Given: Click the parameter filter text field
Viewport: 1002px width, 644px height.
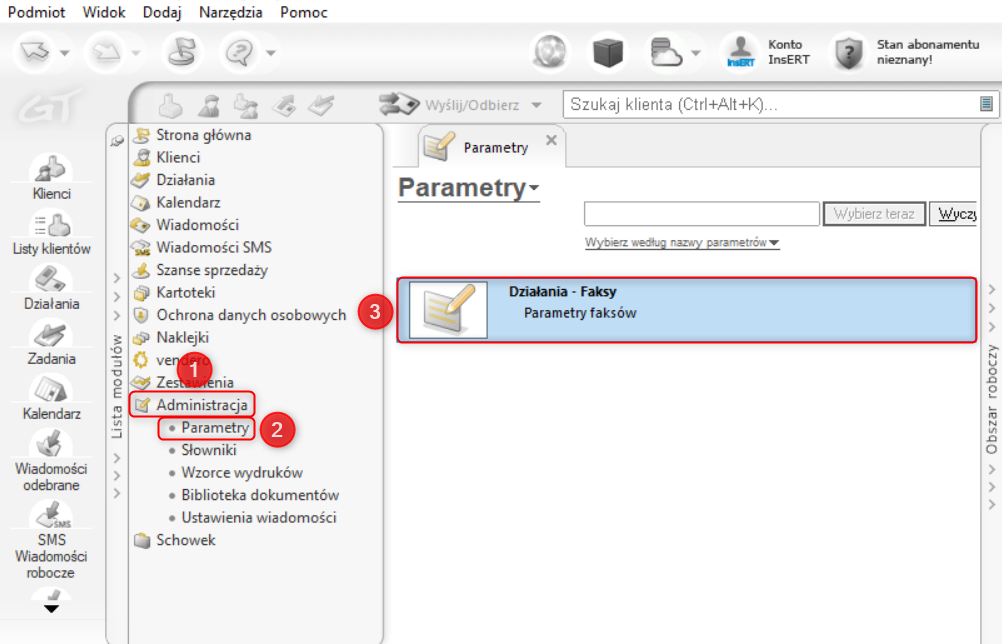Looking at the screenshot, I should coord(702,213).
